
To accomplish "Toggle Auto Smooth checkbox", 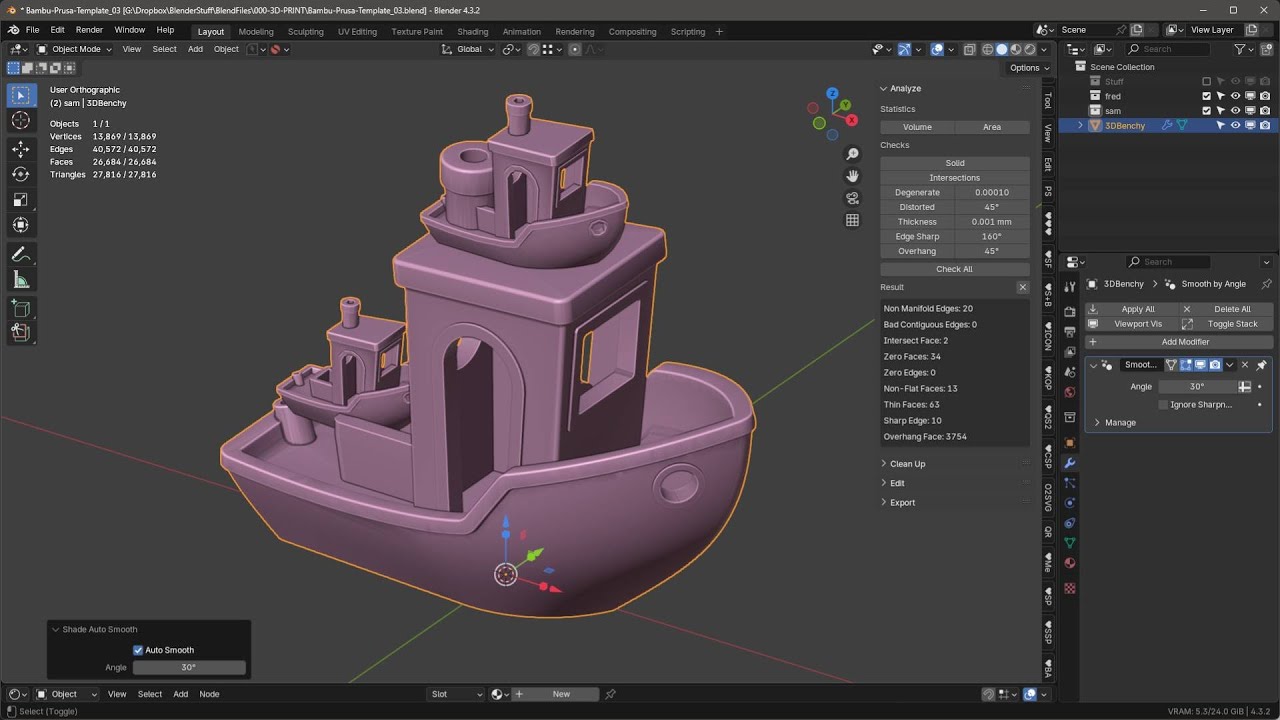I will coord(138,650).
